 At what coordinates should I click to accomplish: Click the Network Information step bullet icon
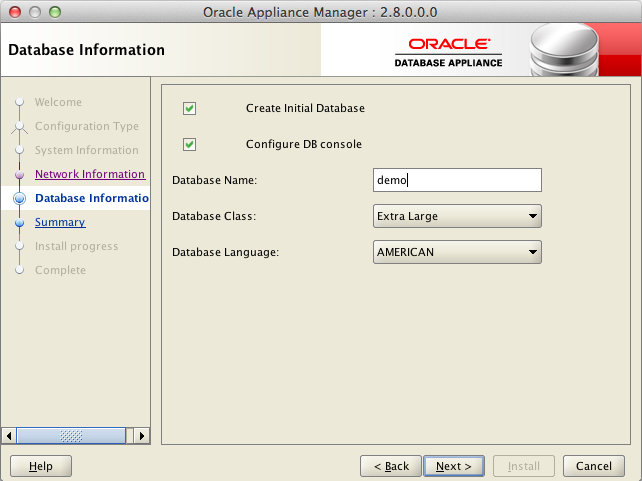[x=19, y=175]
